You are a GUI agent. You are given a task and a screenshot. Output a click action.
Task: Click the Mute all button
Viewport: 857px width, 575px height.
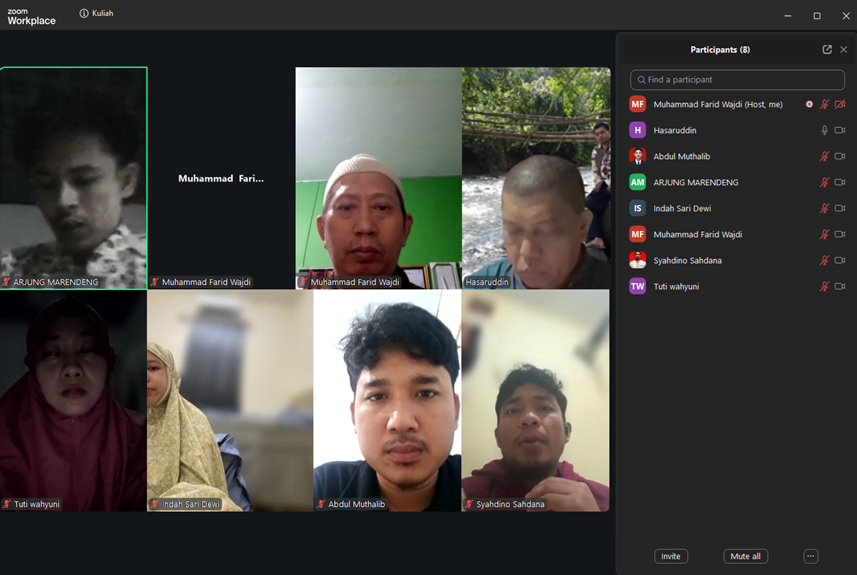(746, 556)
